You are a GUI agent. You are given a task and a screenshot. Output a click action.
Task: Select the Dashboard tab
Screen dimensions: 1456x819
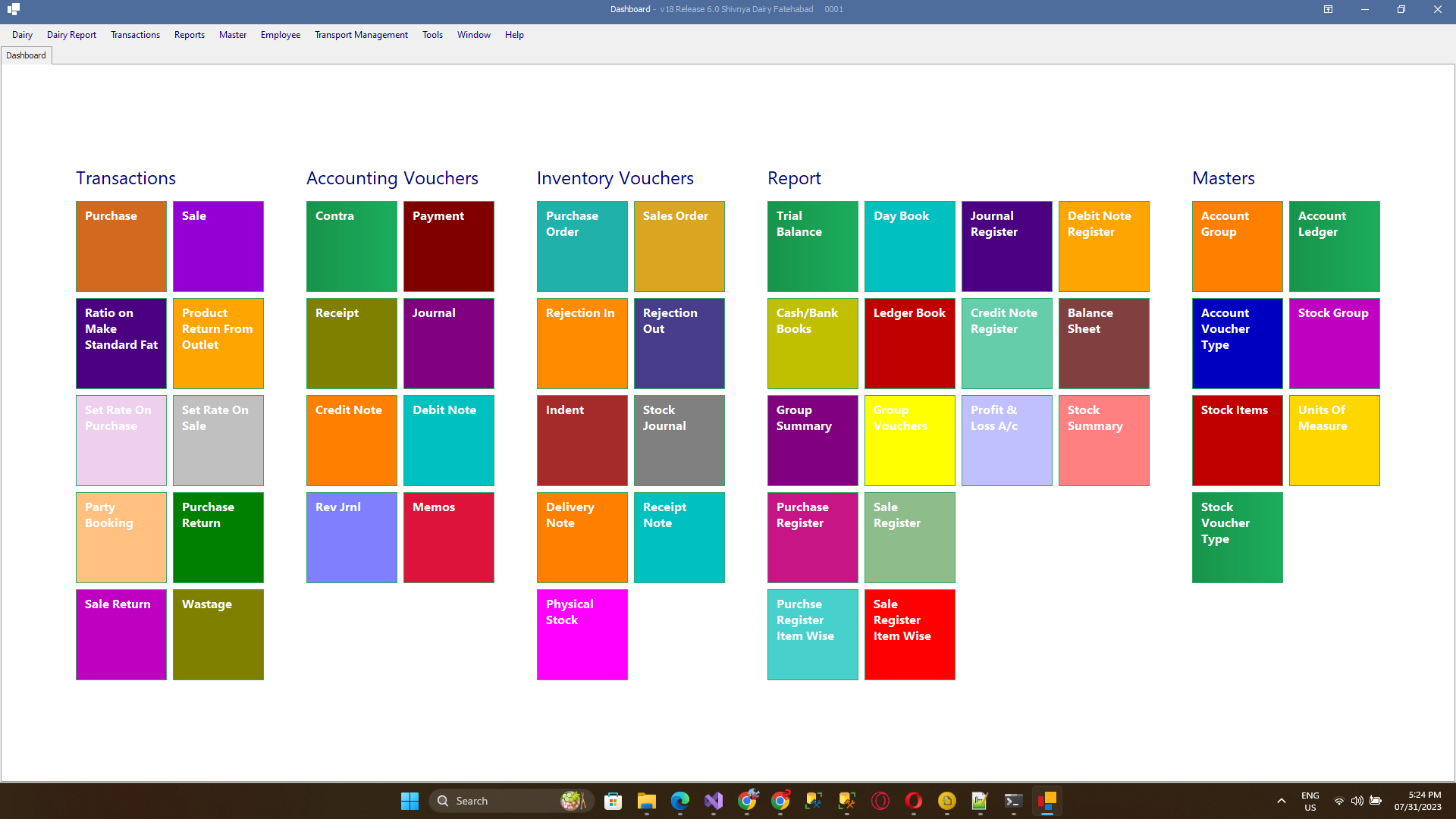coord(26,55)
